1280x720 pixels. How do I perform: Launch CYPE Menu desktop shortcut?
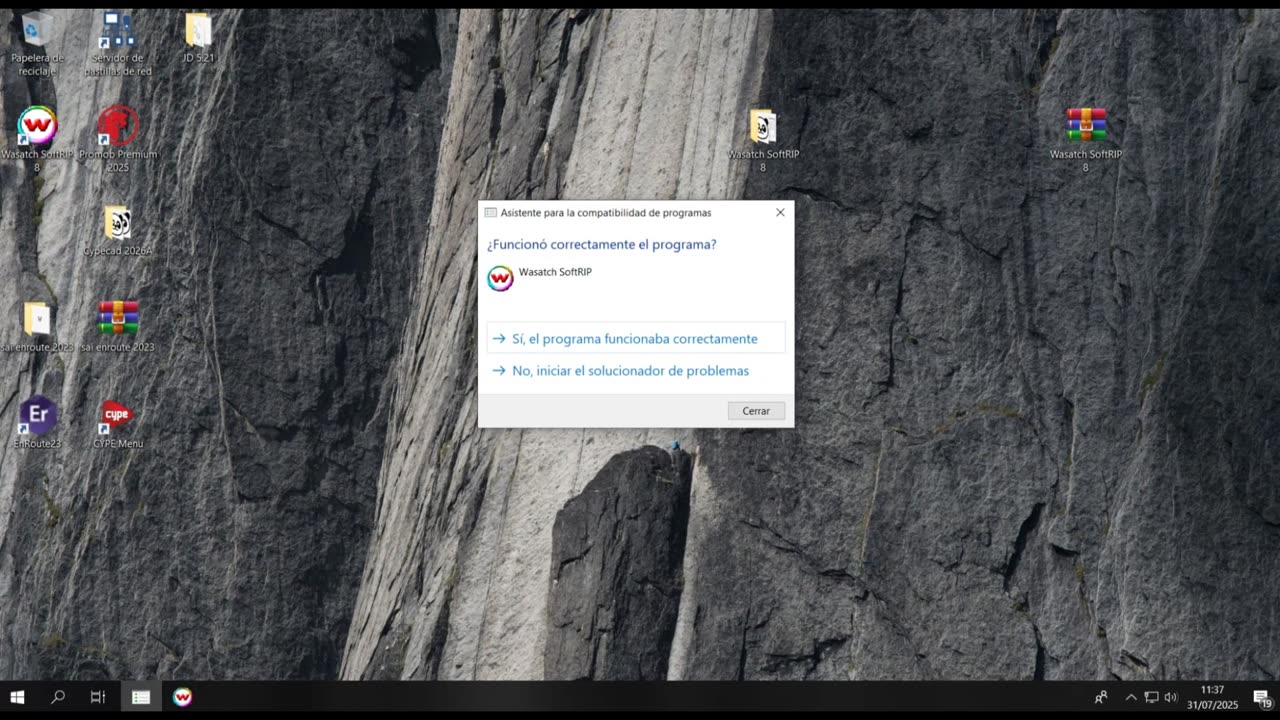[x=118, y=422]
